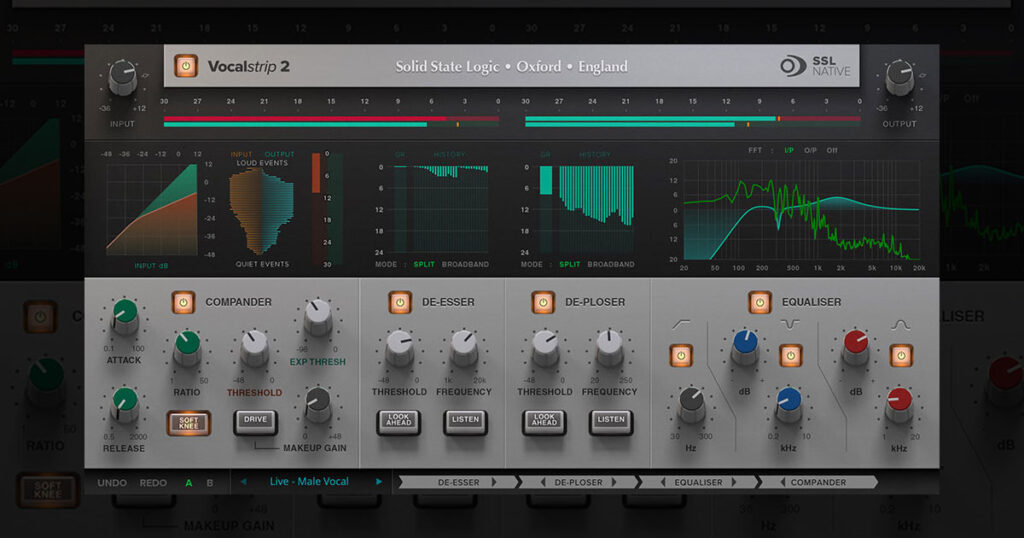The image size is (1024, 538).
Task: Click the De-Esser Frequency knob
Action: (464, 348)
